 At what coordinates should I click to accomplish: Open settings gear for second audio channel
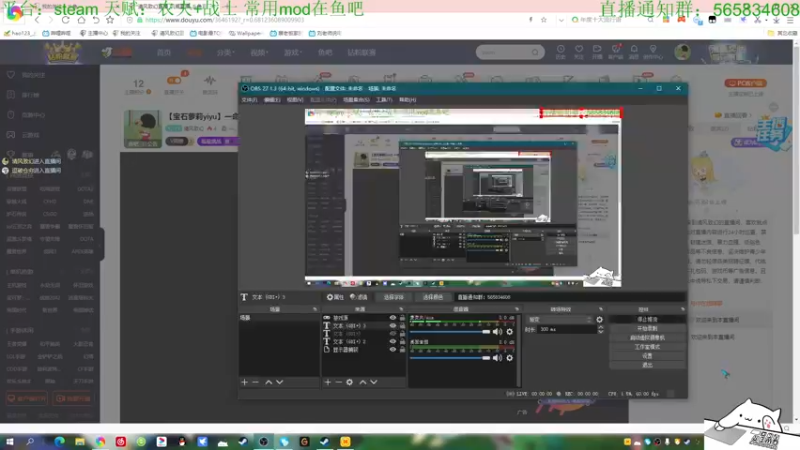coord(509,358)
